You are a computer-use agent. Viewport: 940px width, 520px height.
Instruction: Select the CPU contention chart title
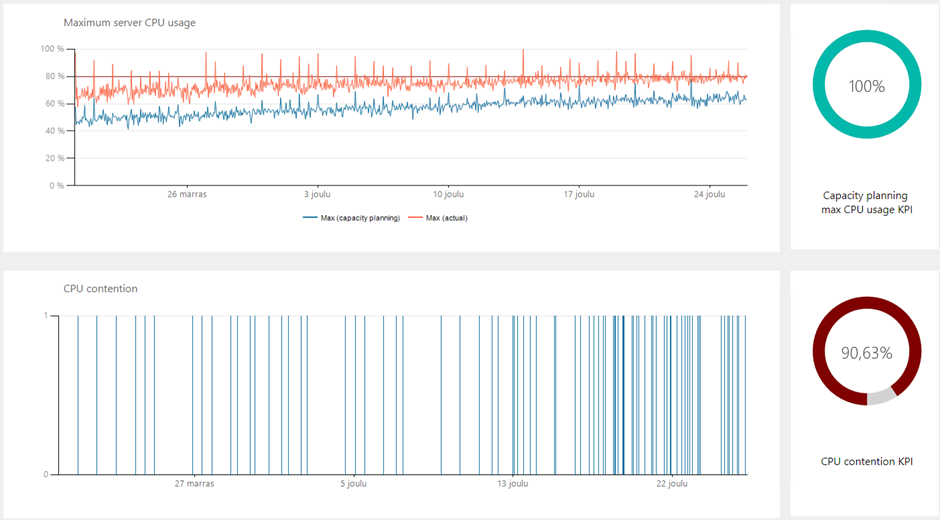pyautogui.click(x=100, y=288)
